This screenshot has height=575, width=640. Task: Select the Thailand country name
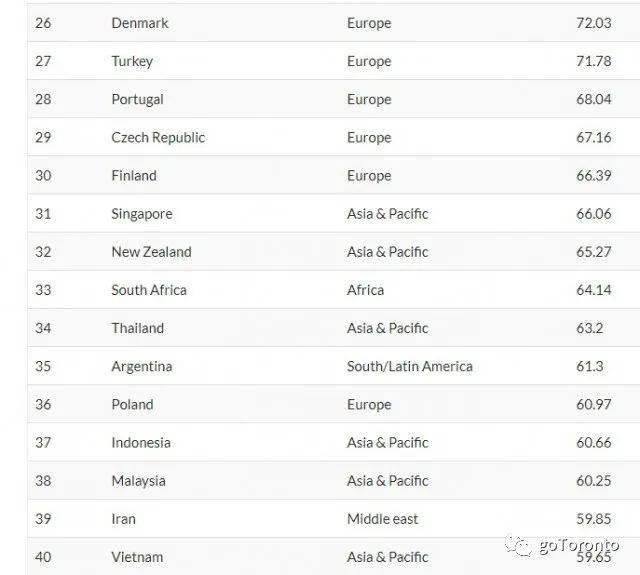(x=138, y=328)
